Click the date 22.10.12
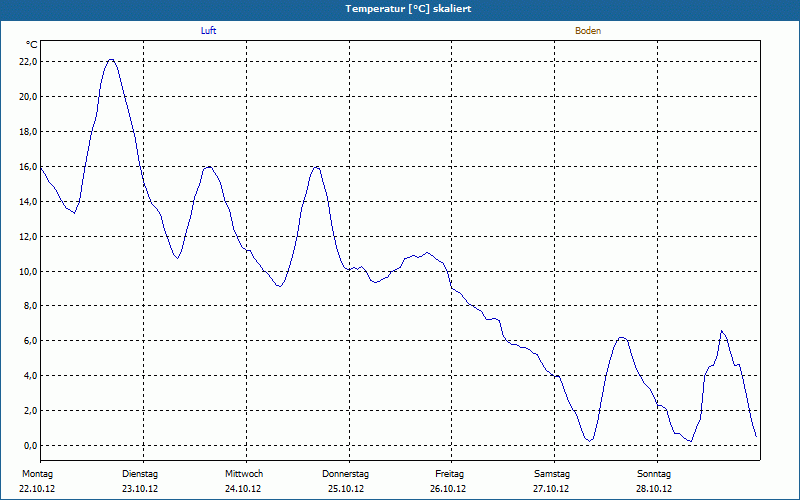This screenshot has width=800, height=500. click(37, 489)
